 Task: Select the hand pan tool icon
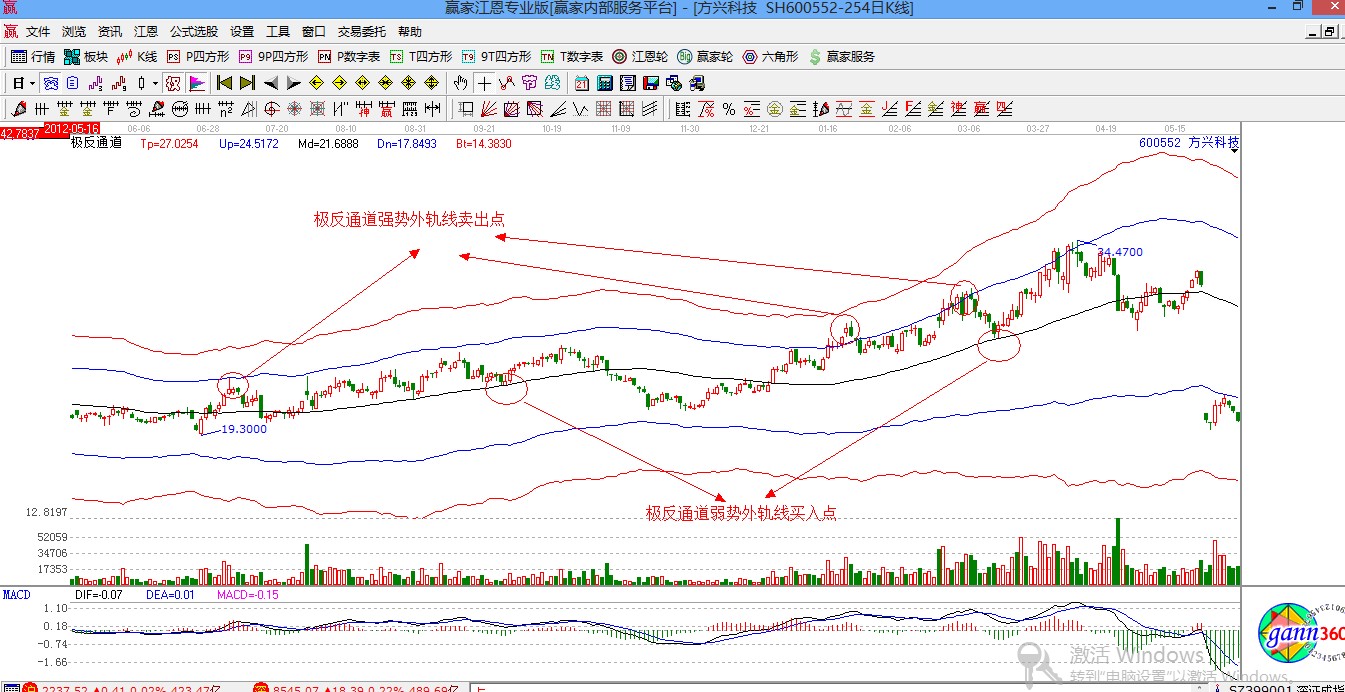460,83
